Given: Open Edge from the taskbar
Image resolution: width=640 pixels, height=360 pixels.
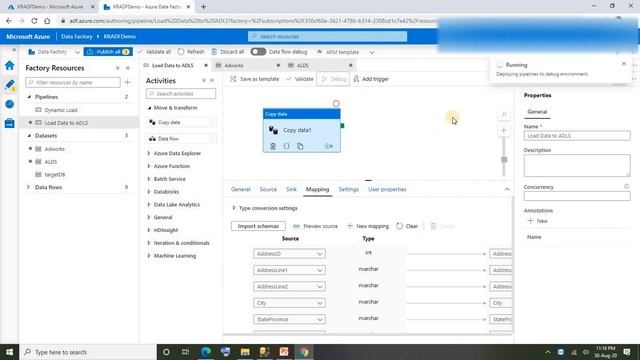Looking at the screenshot, I should click(x=206, y=352).
